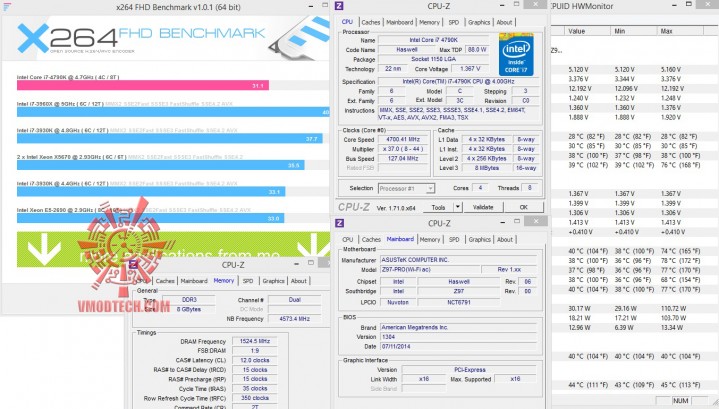Viewport: 719px width, 409px height.
Task: Click the Max TDP value "88.0 W"
Action: [477, 50]
